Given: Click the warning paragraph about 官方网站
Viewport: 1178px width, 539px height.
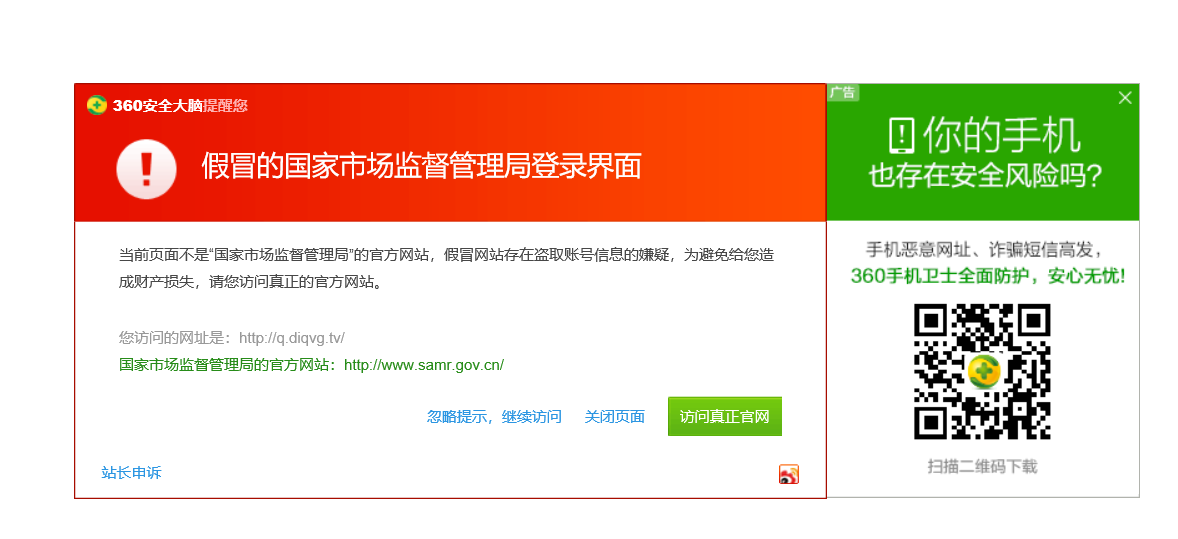Looking at the screenshot, I should tap(446, 269).
